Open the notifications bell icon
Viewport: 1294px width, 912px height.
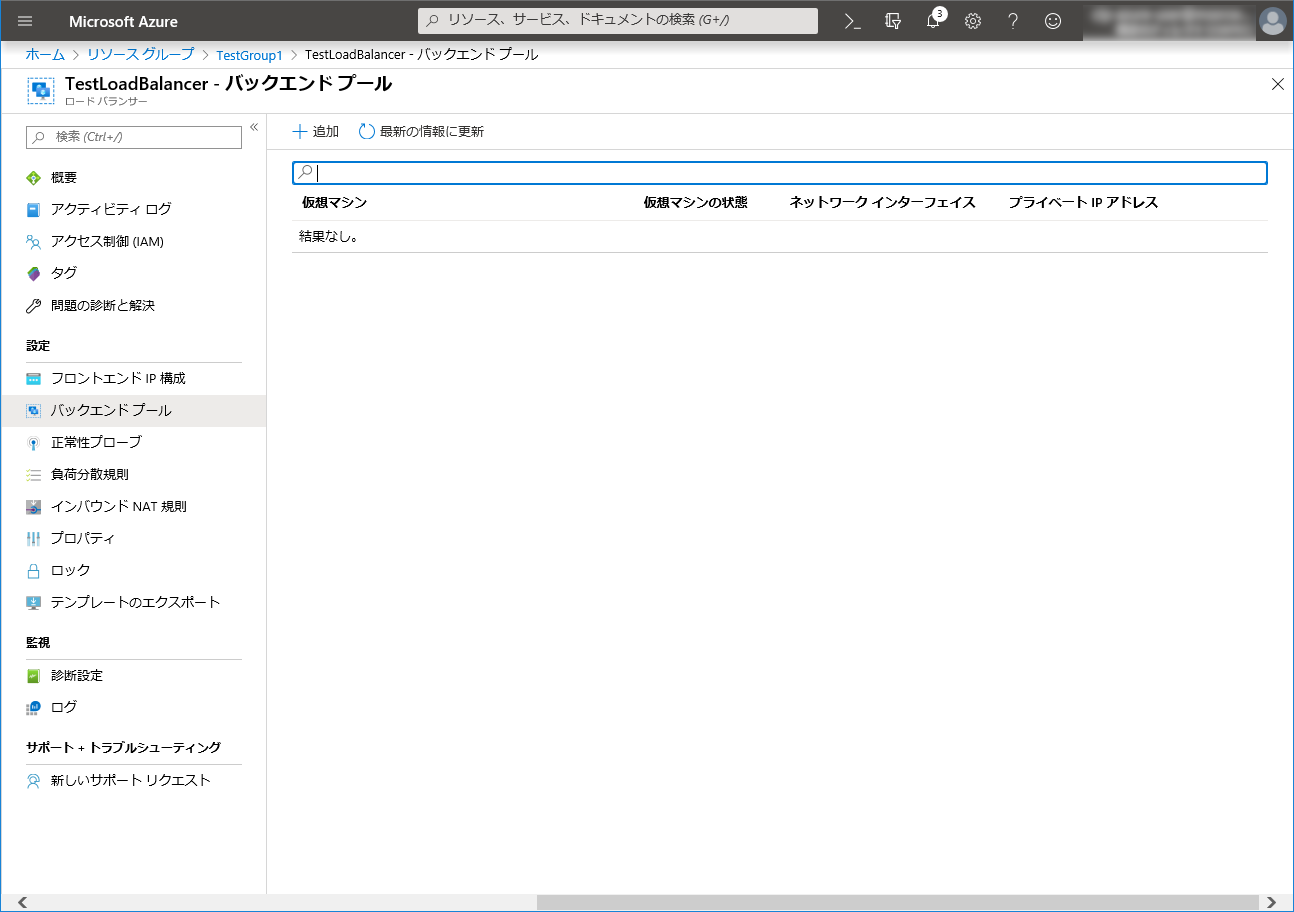[x=933, y=21]
